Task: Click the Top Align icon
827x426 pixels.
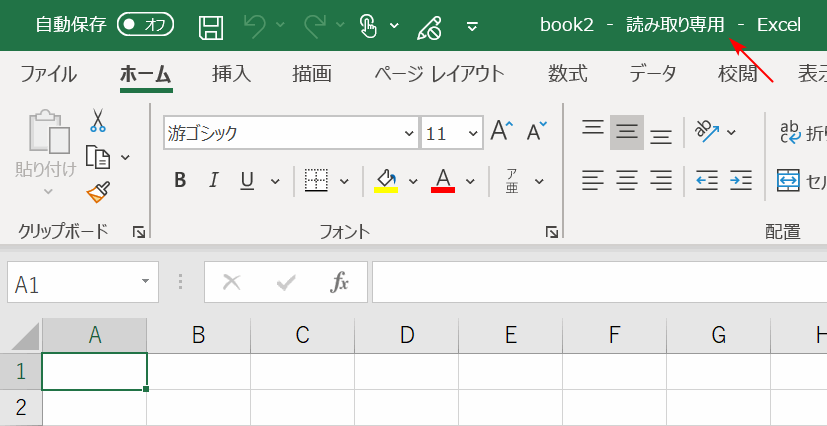Action: [x=593, y=129]
